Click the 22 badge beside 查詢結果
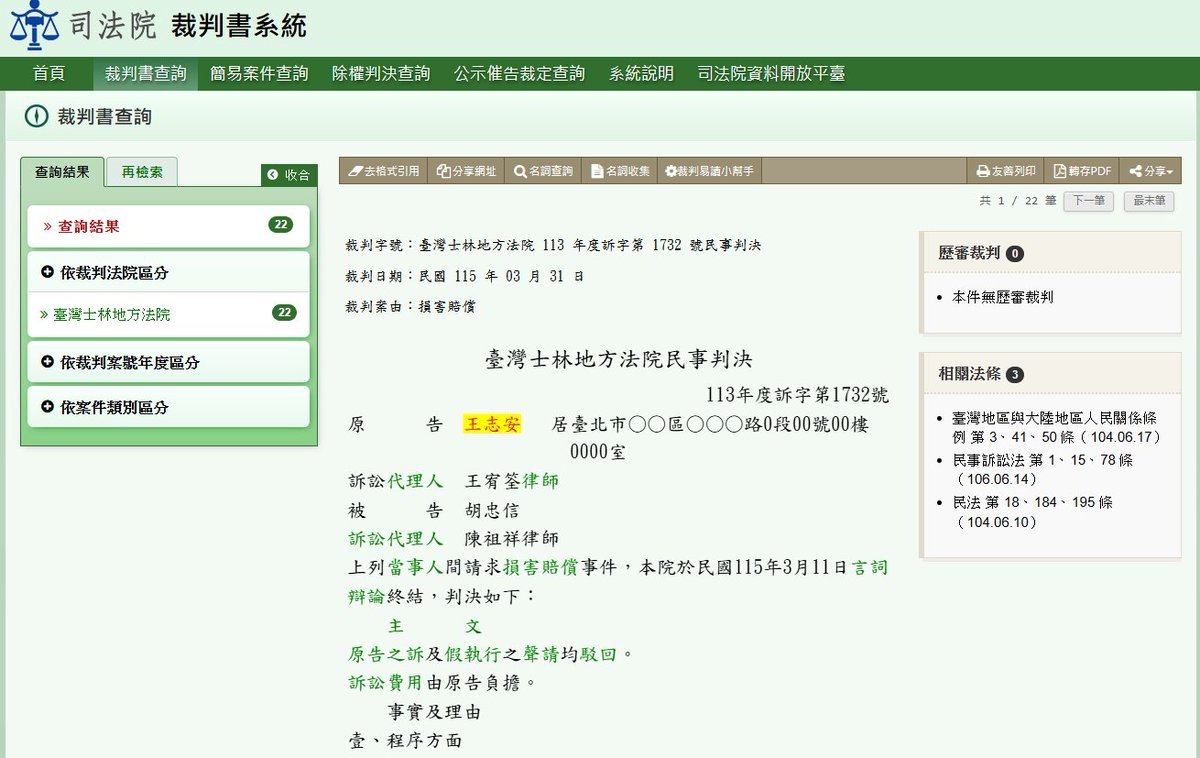Image resolution: width=1200 pixels, height=758 pixels. 281,225
